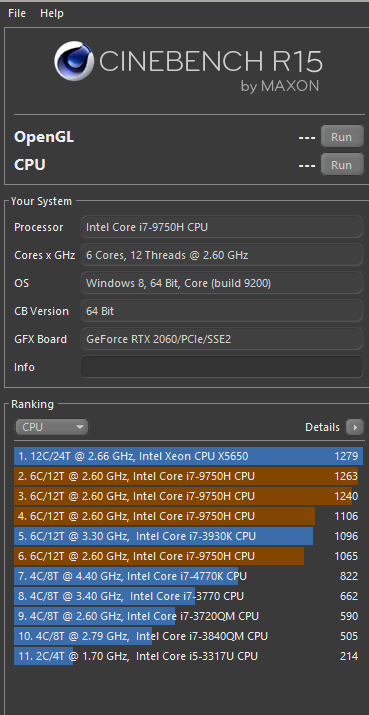Select ranking row 8 Intel Core i7-3770
Image resolution: width=369 pixels, height=715 pixels.
point(188,596)
